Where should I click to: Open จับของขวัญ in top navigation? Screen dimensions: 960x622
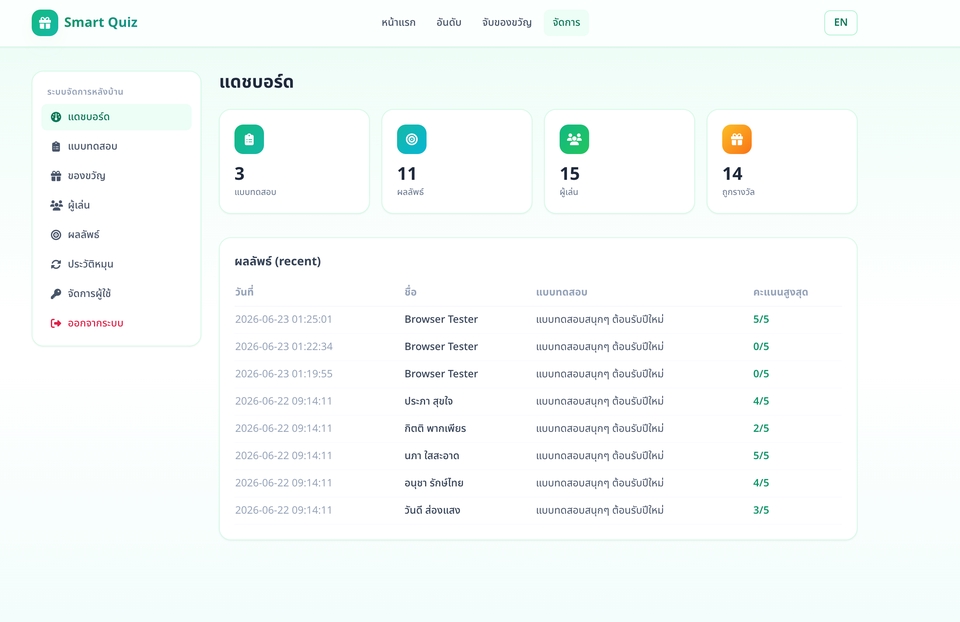(x=506, y=23)
